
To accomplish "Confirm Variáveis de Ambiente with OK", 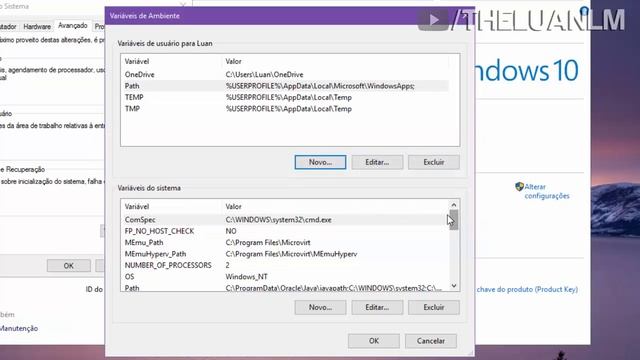I will tap(374, 341).
